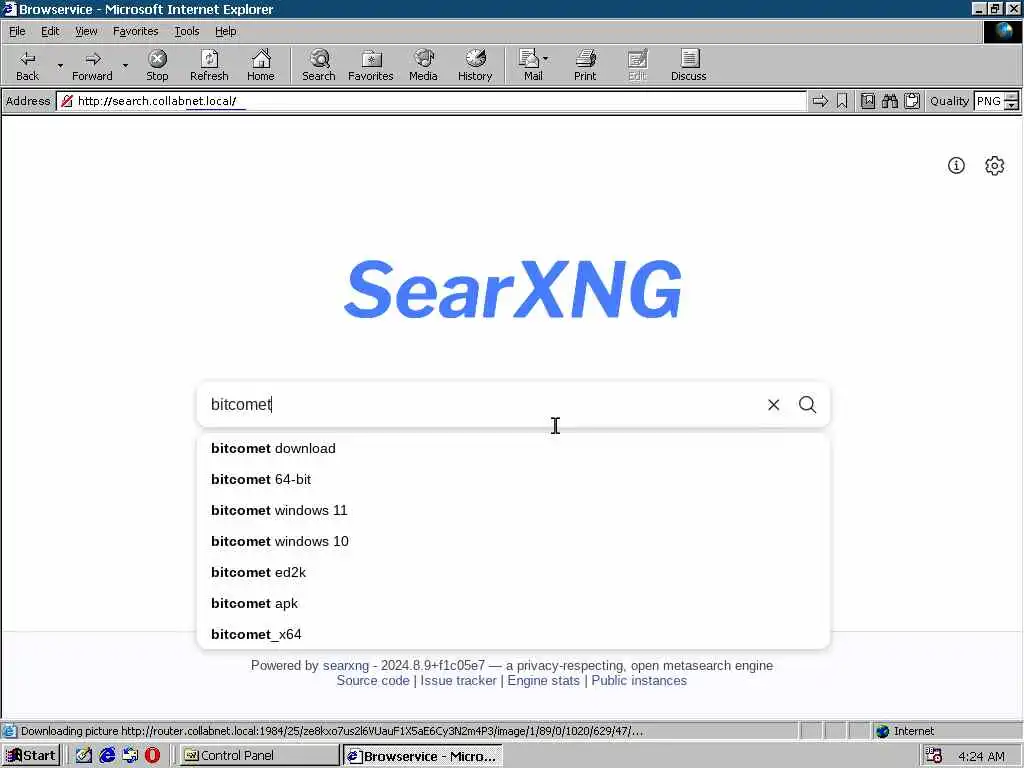Click the bookmark icon beside the Go arrow
The height and width of the screenshot is (768, 1024).
[842, 101]
